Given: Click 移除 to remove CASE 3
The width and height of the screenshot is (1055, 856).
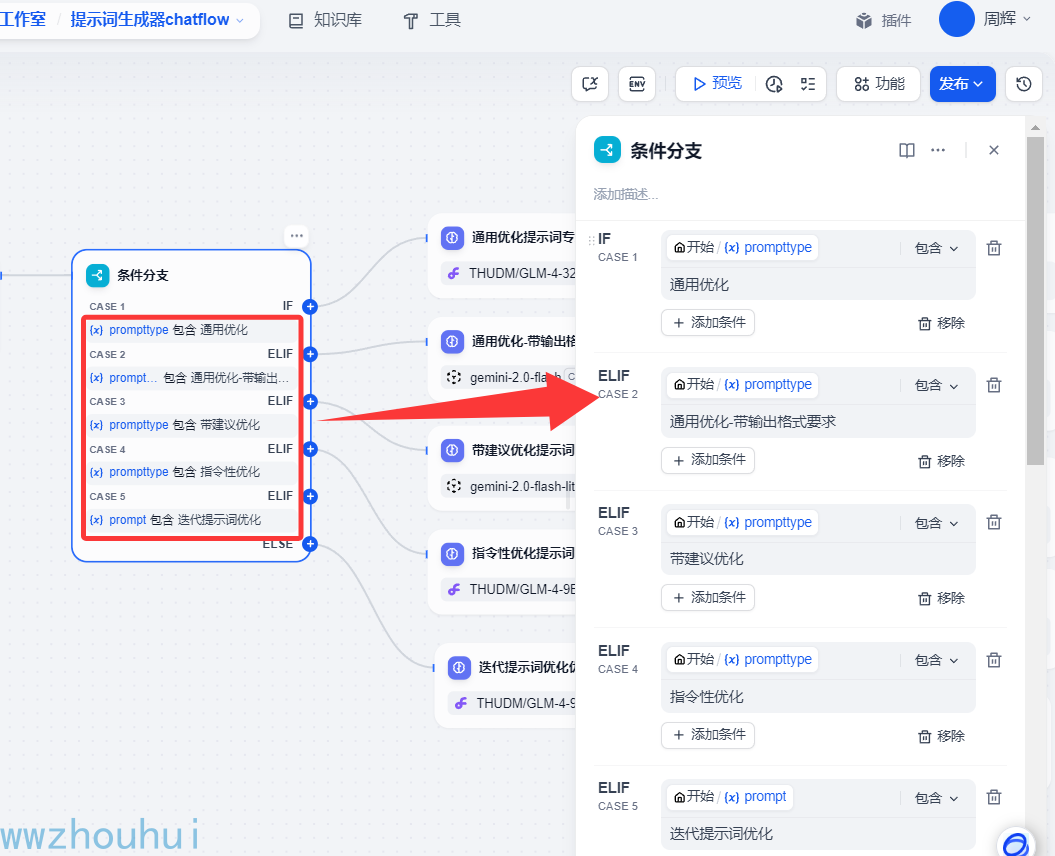Looking at the screenshot, I should (941, 598).
